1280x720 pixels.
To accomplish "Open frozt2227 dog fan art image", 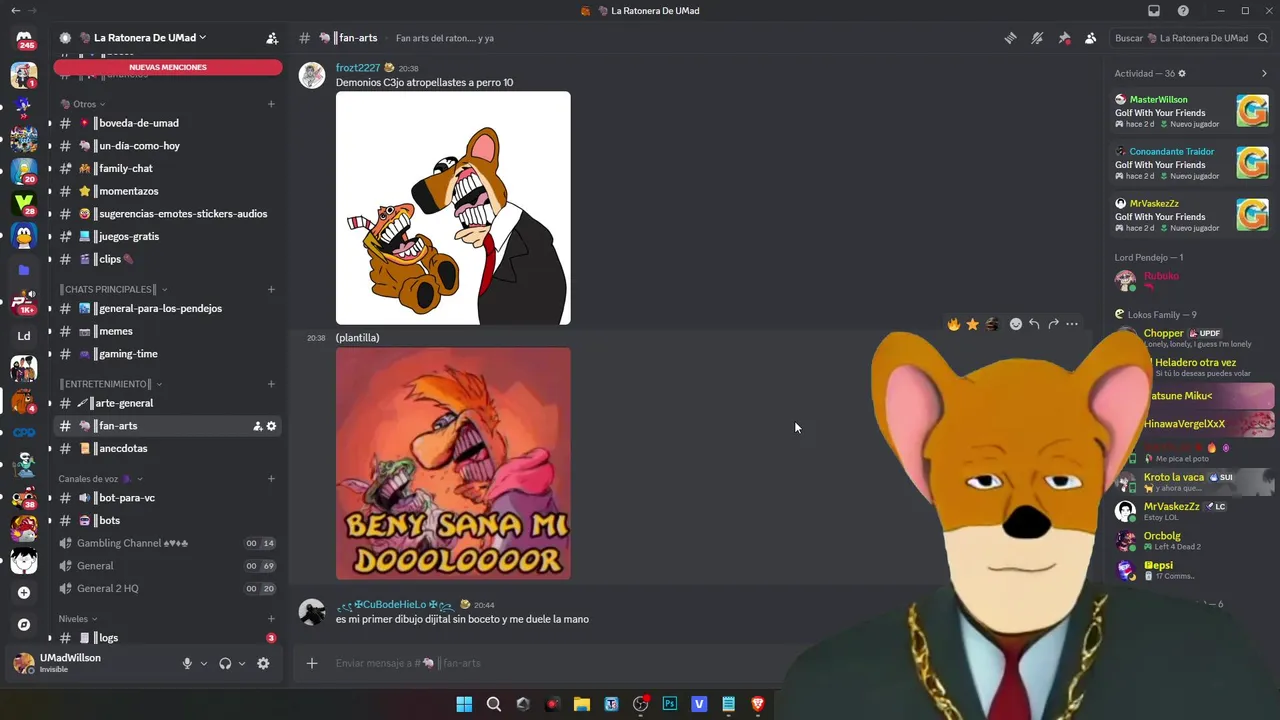I will point(453,208).
